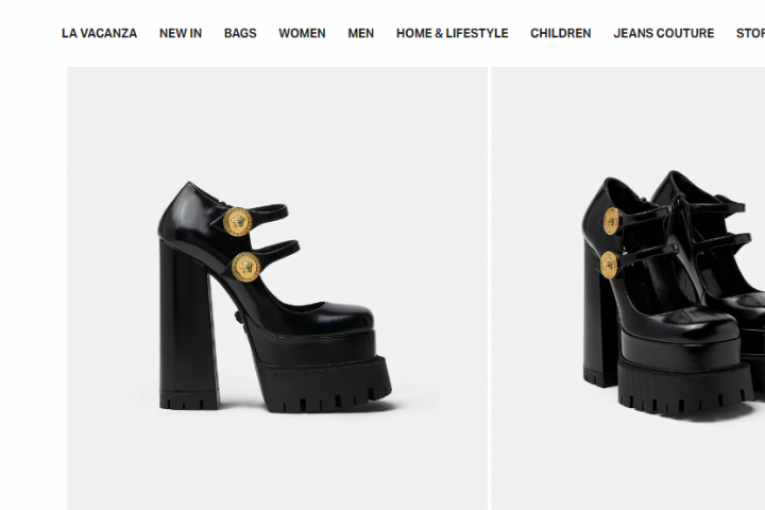Click the lower gold Medusa button on second image
Screen dimensions: 765x510
pyautogui.click(x=609, y=265)
